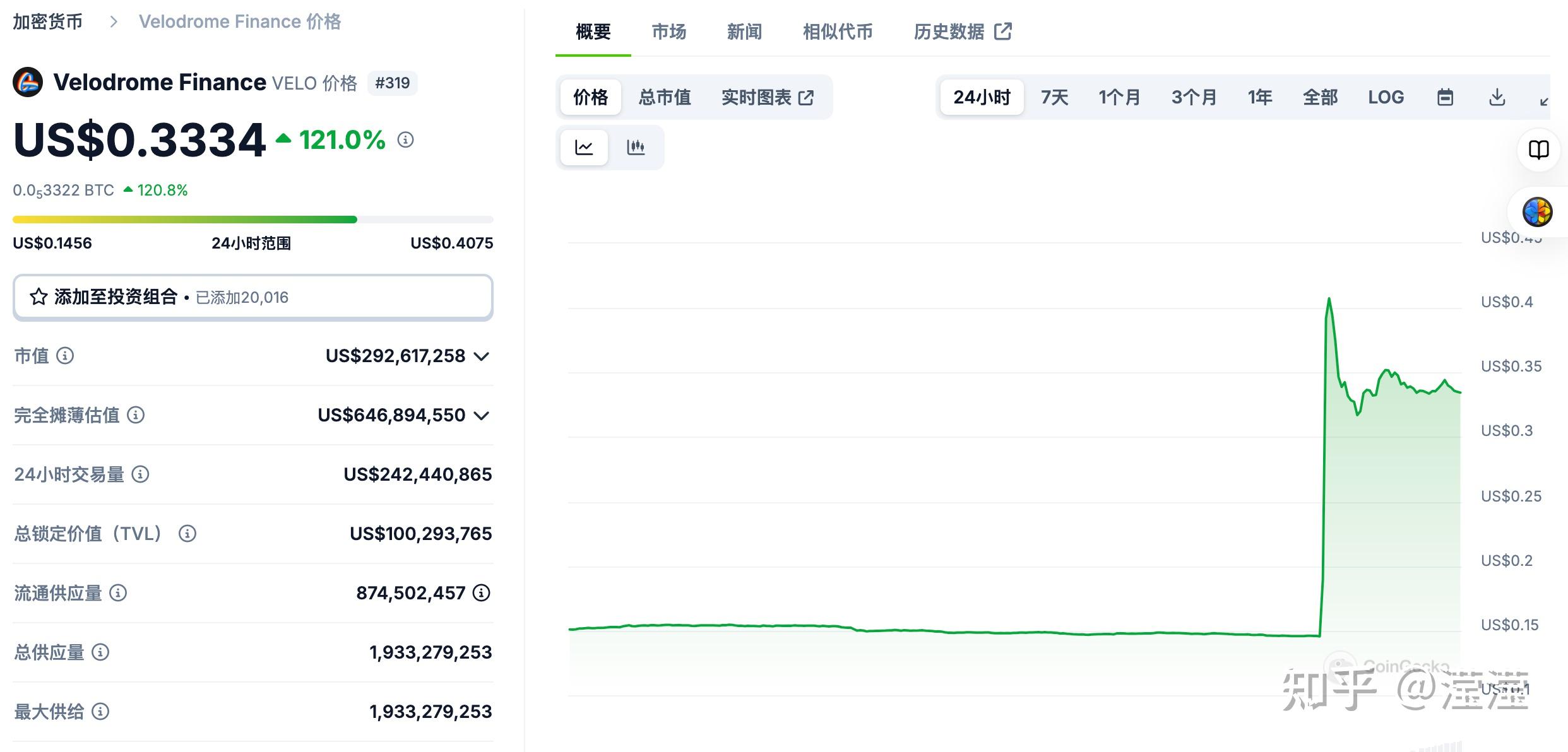Screen dimensions: 1568x752
Task: Select the line chart icon
Action: pos(584,146)
